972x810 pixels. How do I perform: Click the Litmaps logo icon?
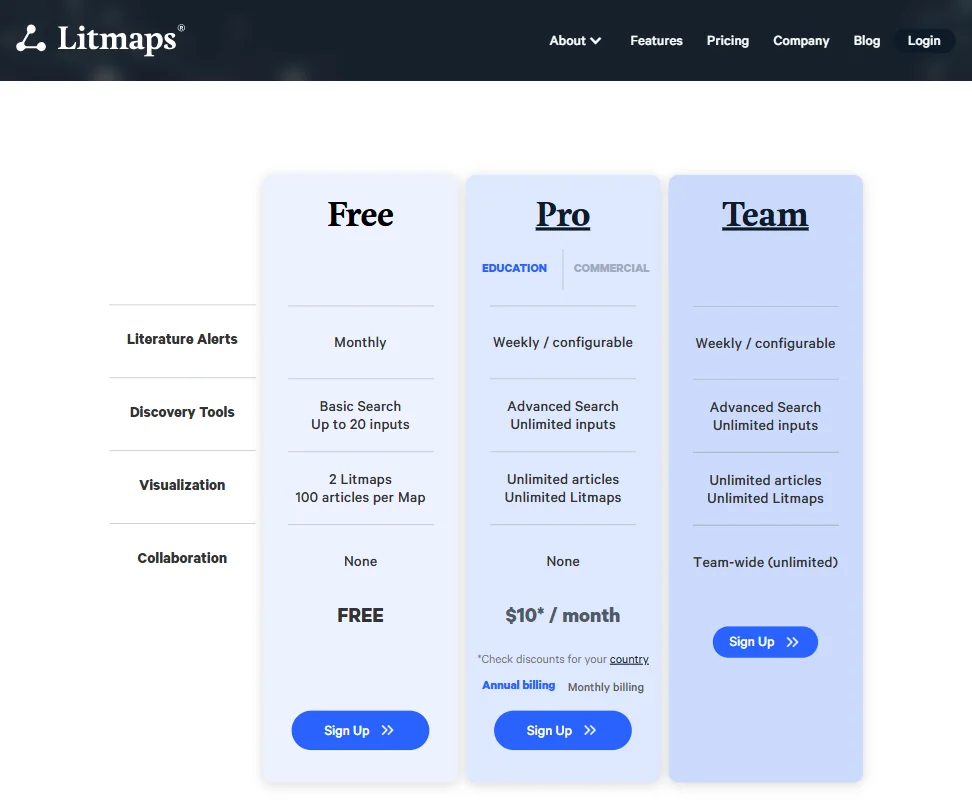point(31,39)
